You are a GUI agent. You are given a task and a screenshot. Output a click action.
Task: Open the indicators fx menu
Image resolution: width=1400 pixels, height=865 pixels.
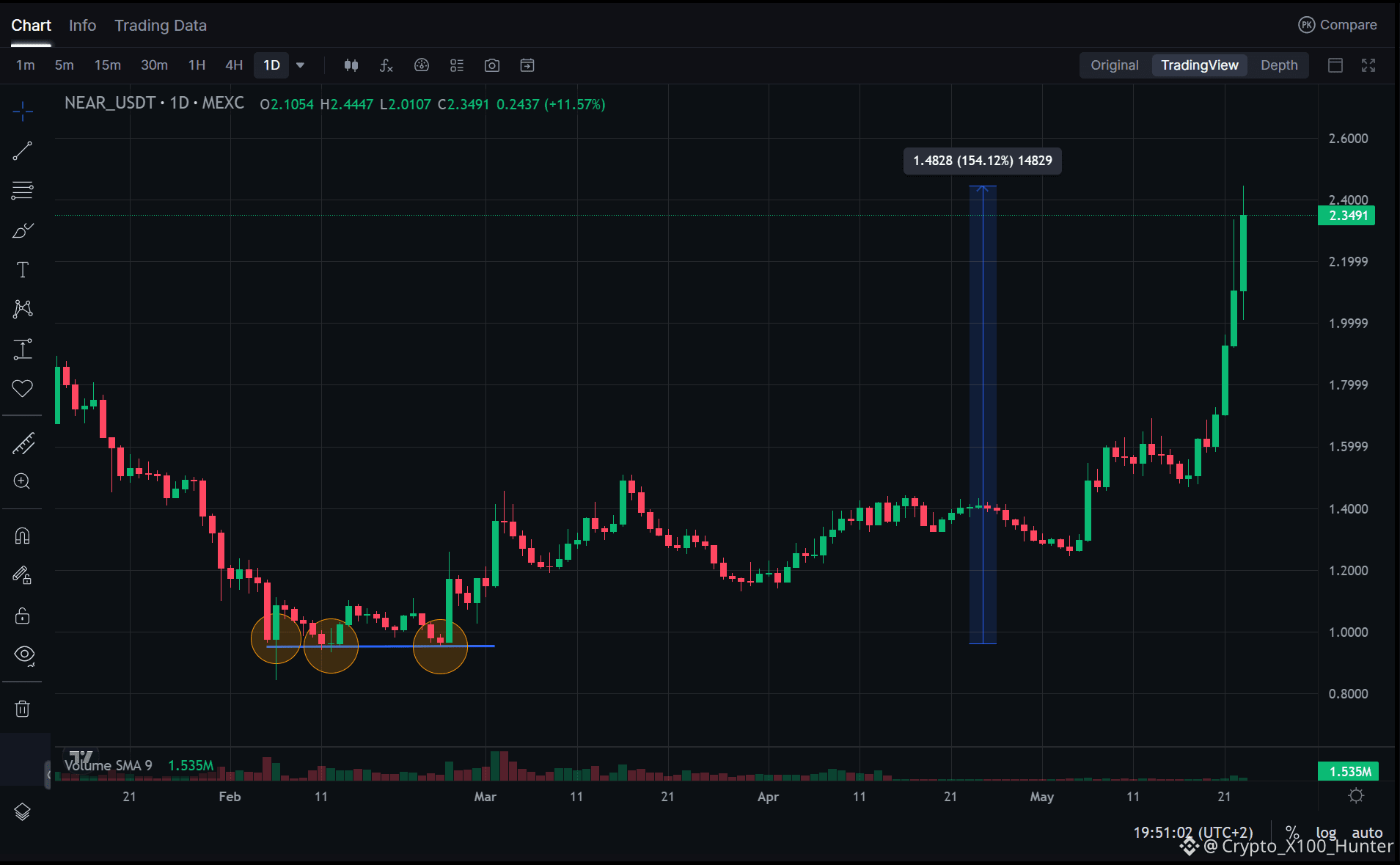point(386,65)
